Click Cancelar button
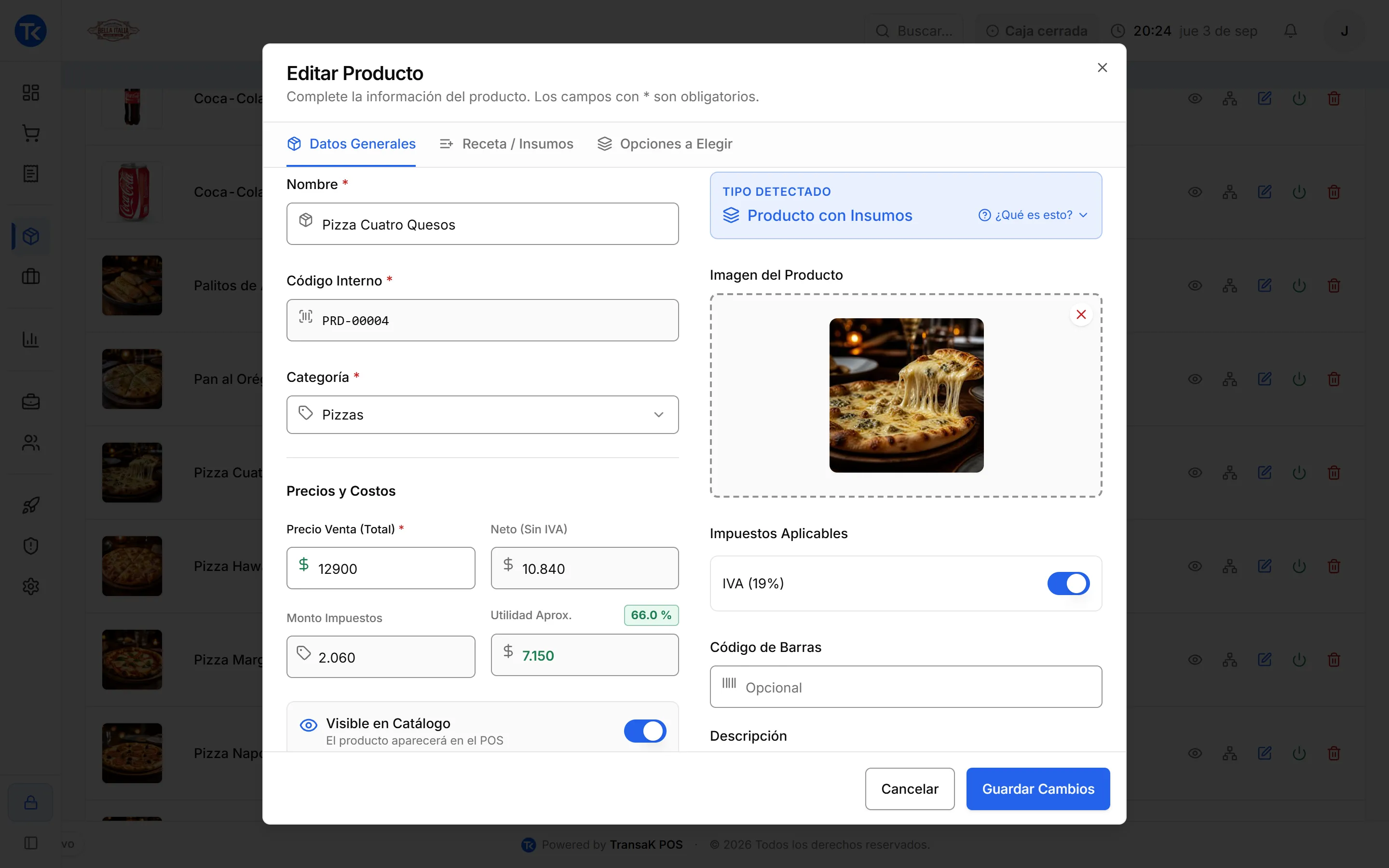 click(910, 789)
